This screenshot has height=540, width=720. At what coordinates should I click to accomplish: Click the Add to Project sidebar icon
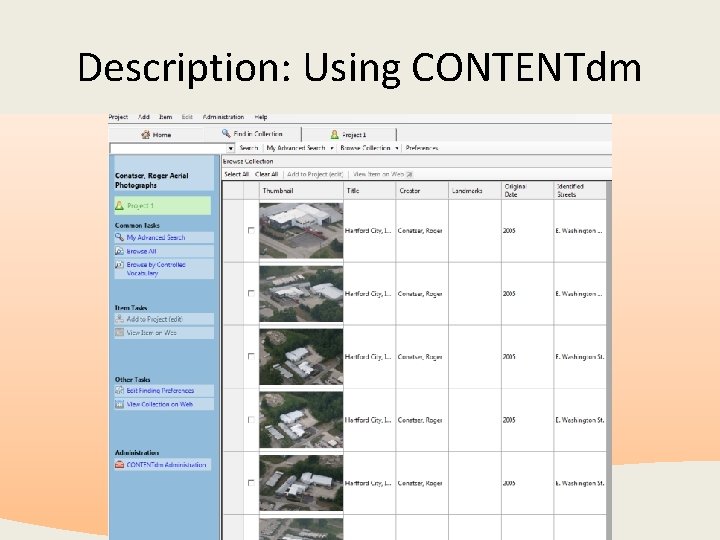(x=119, y=319)
